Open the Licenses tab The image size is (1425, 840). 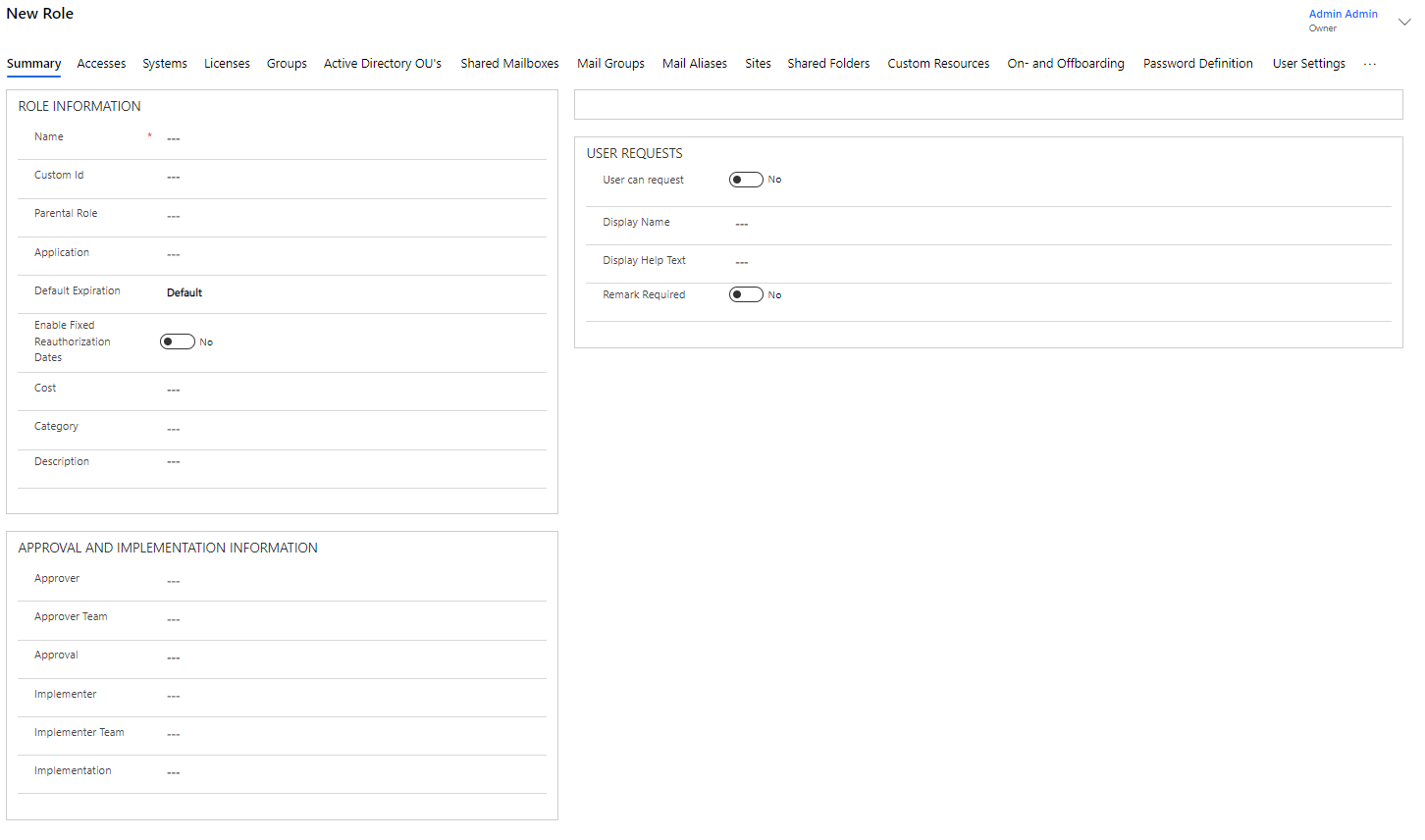[x=227, y=64]
